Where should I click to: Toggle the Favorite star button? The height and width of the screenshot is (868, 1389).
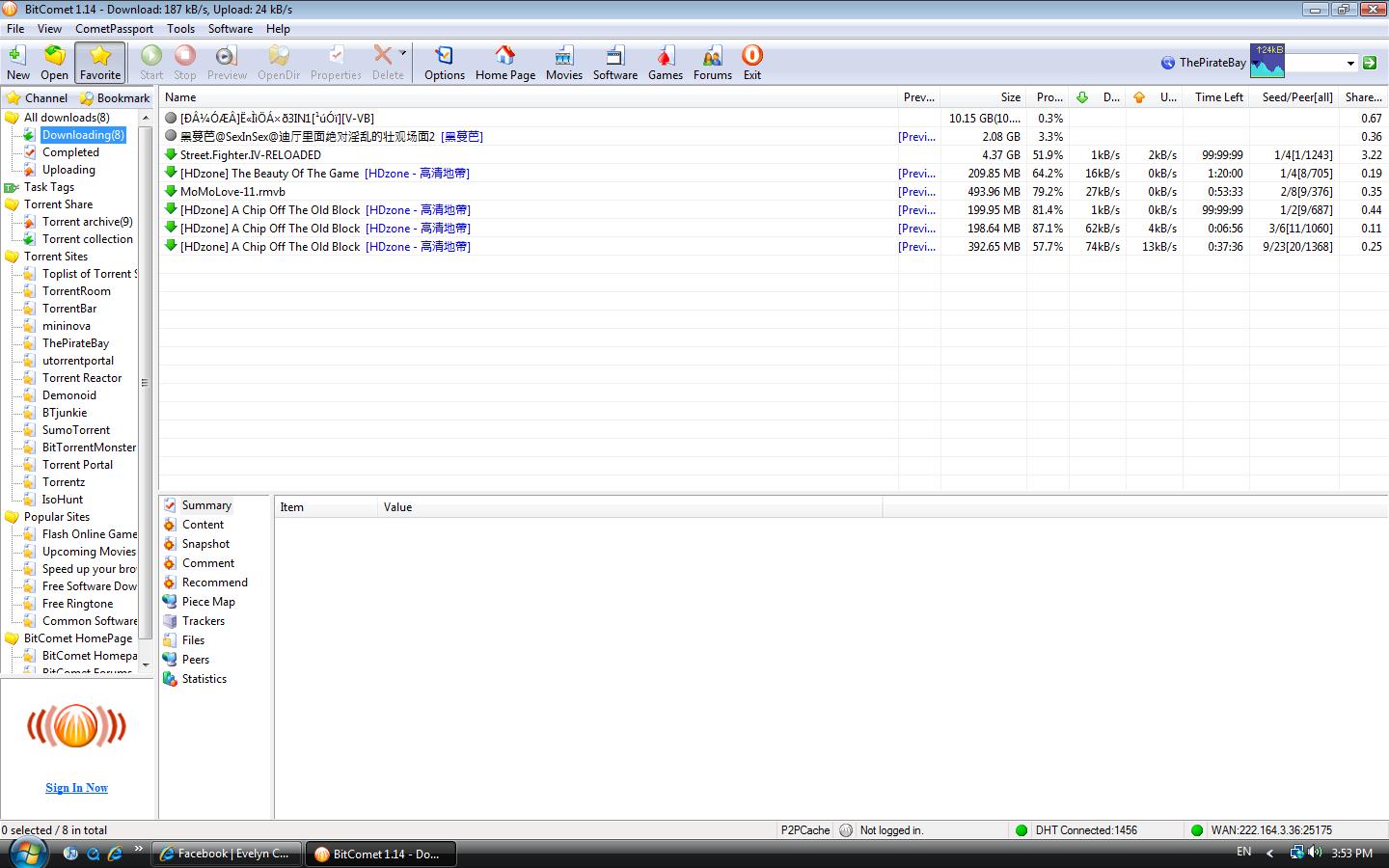(x=100, y=62)
